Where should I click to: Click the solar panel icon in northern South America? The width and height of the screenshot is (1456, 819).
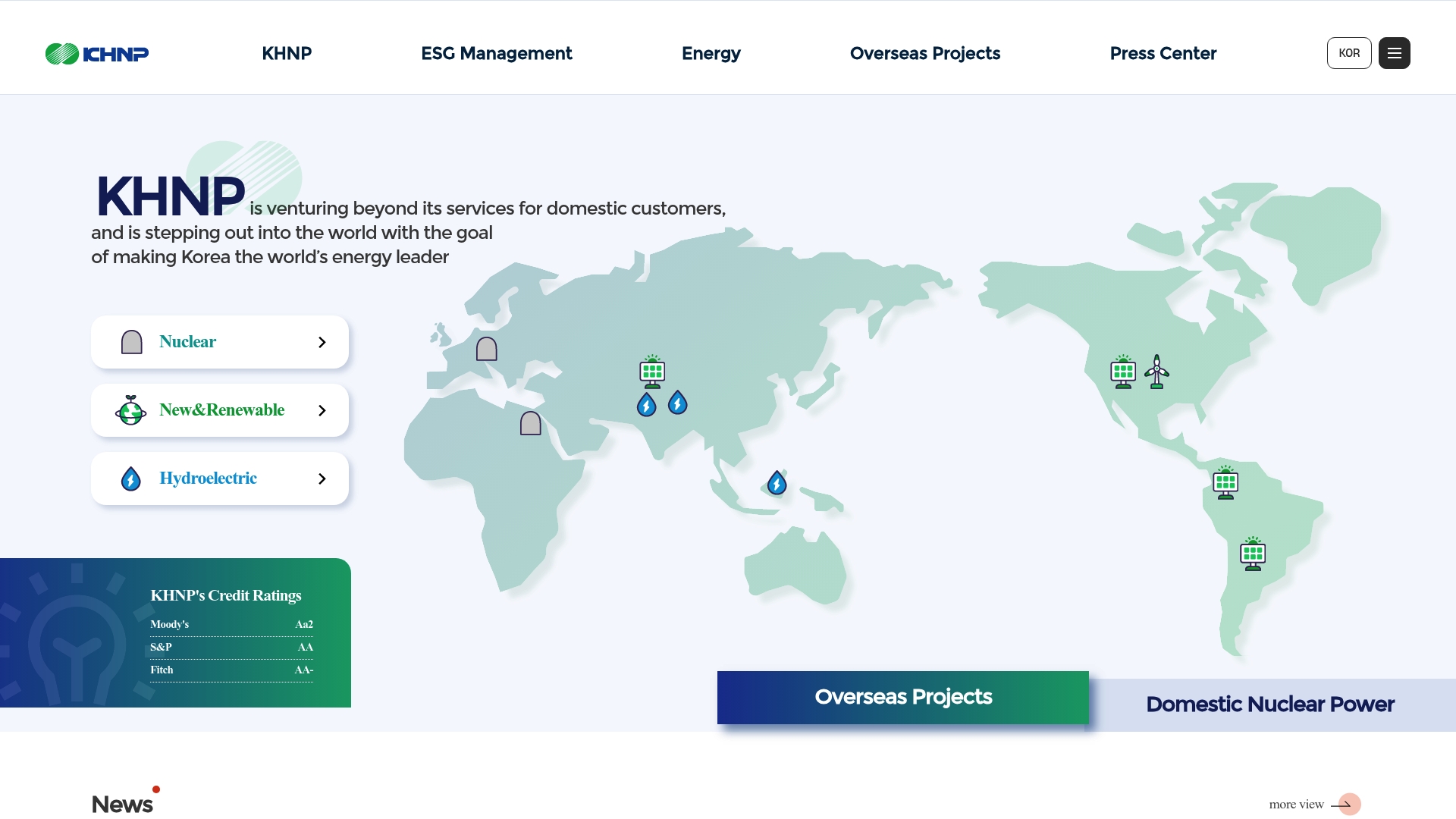(1225, 483)
